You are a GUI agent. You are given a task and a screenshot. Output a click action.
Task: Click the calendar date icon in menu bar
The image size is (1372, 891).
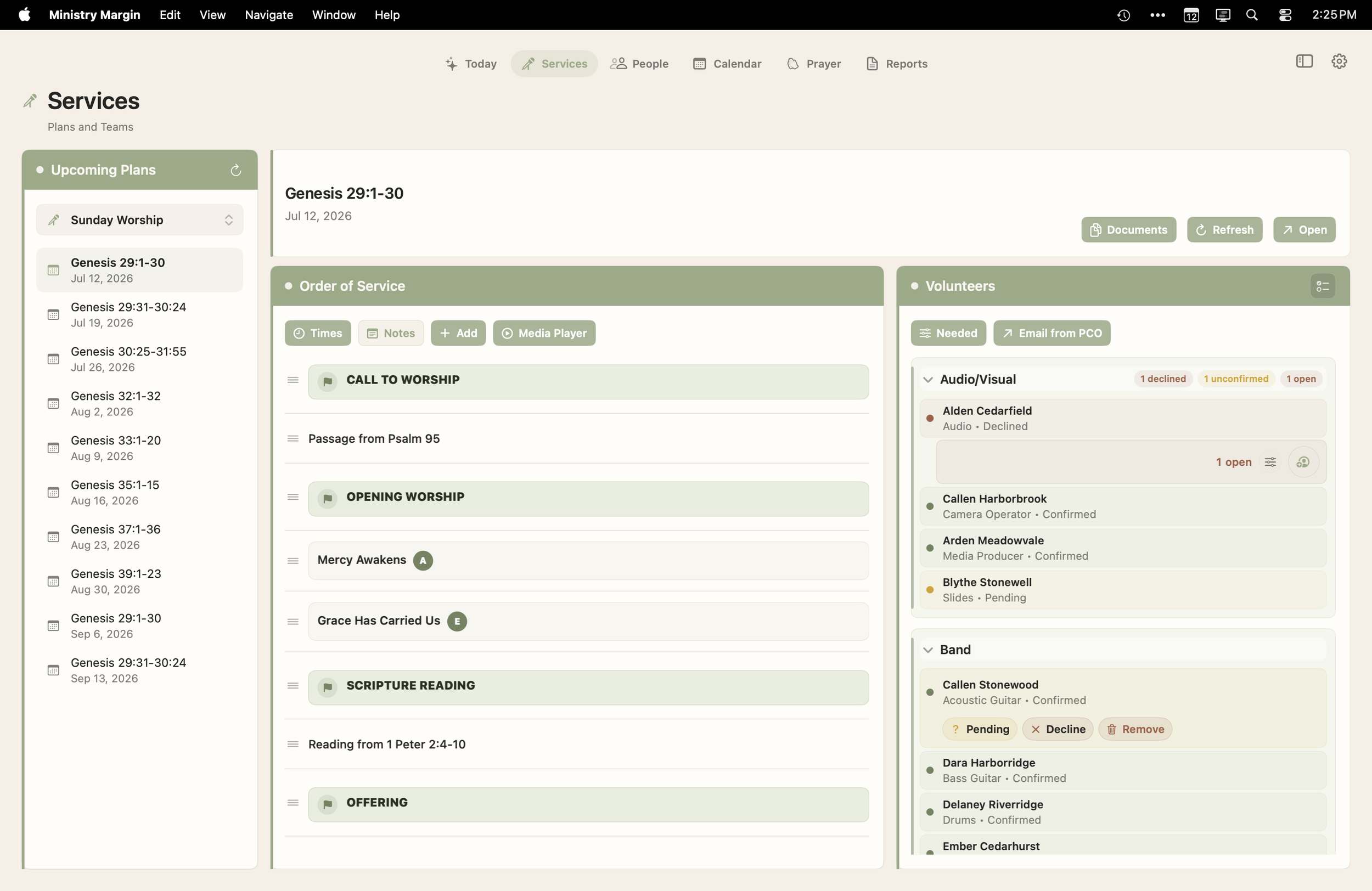pos(1191,15)
